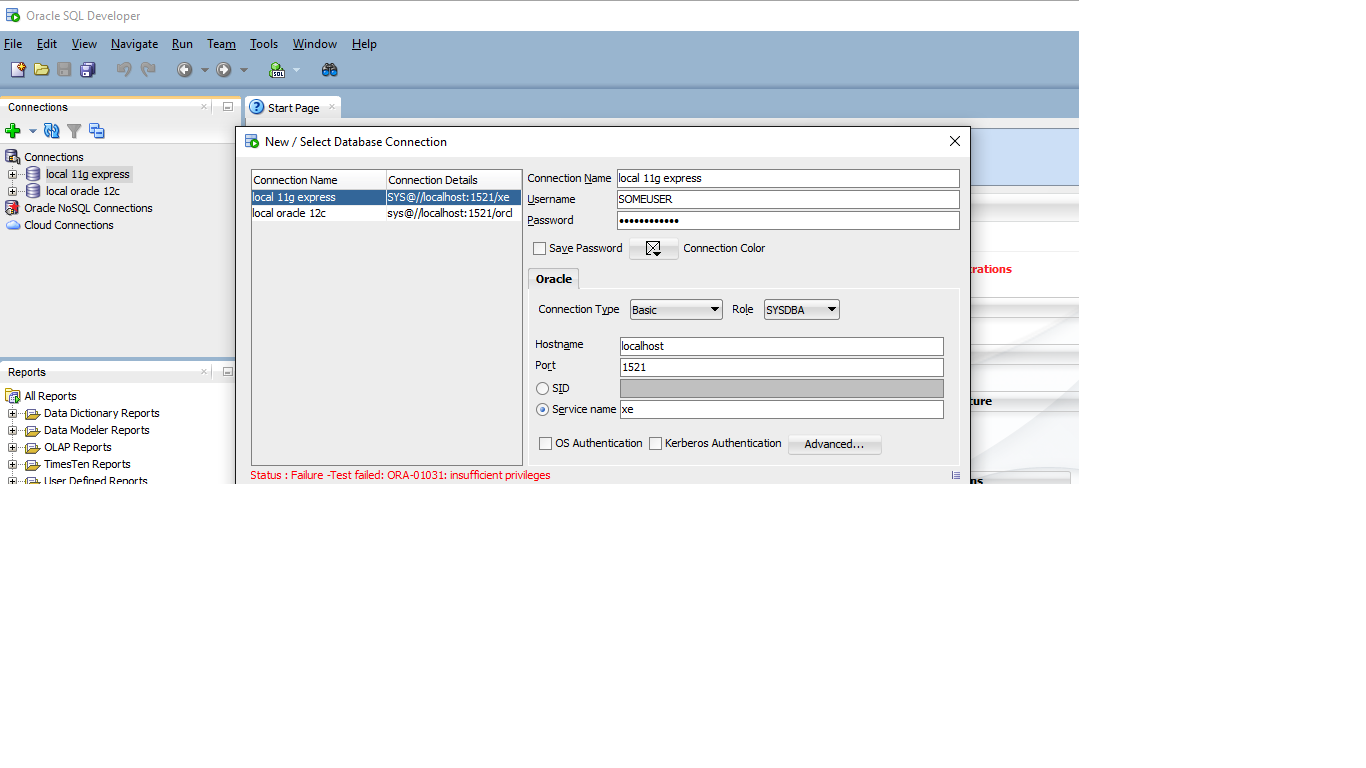Image resolution: width=1366 pixels, height=768 pixels.
Task: Click the Save All icon
Action: click(87, 70)
